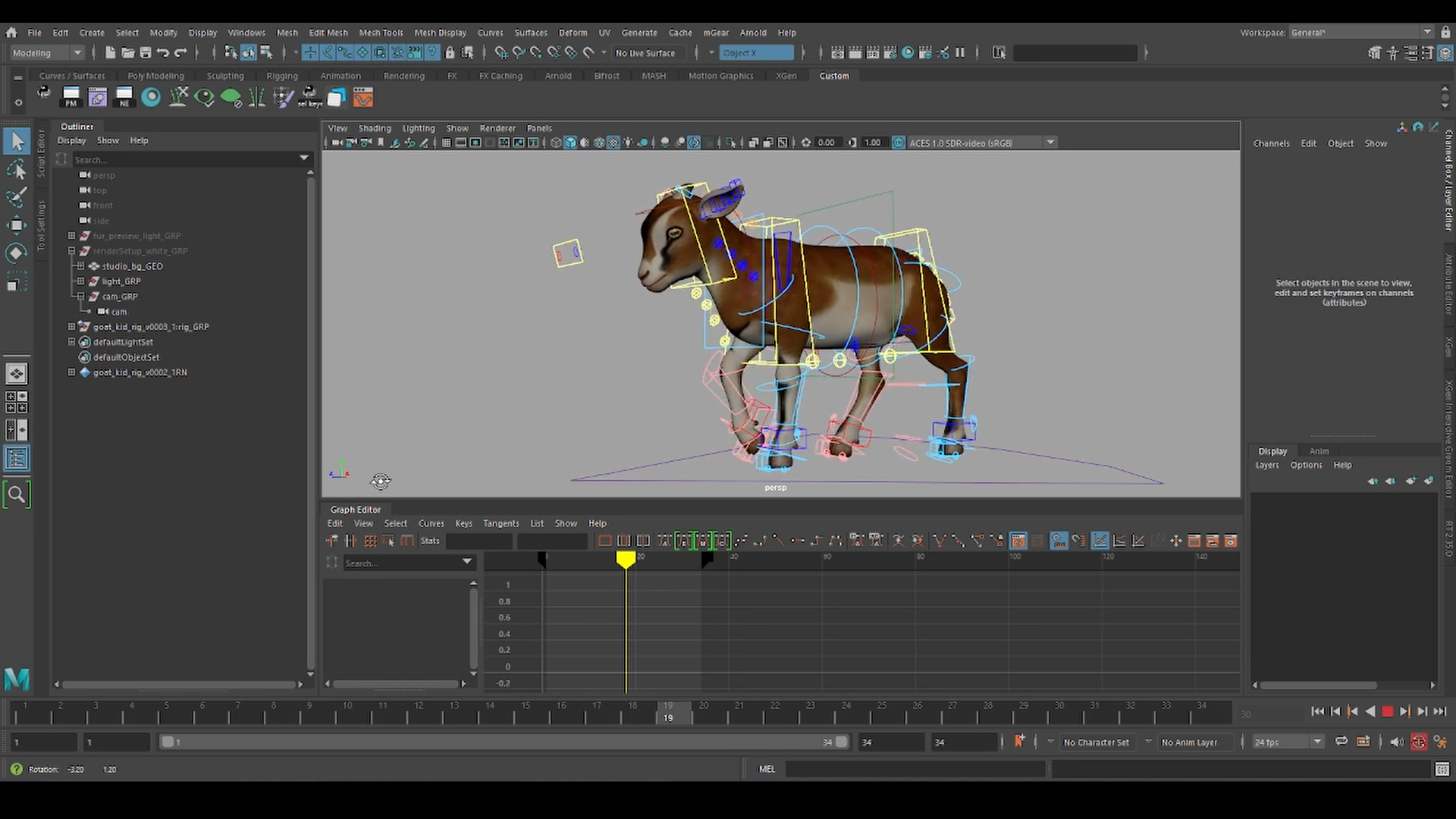Toggle the ACES color management icon
The width and height of the screenshot is (1456, 819).
click(899, 143)
